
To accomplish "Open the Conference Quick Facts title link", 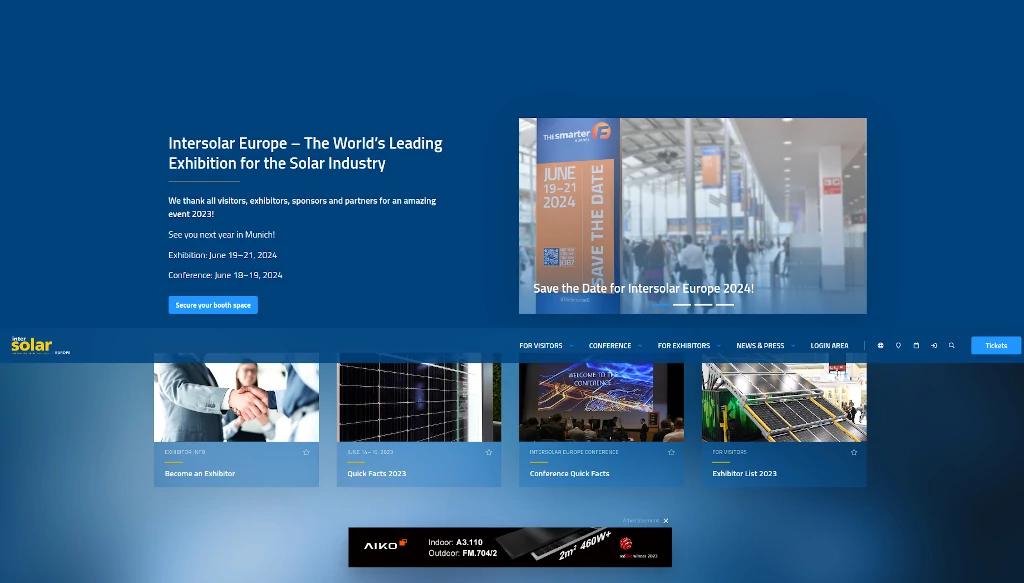I will [x=569, y=473].
